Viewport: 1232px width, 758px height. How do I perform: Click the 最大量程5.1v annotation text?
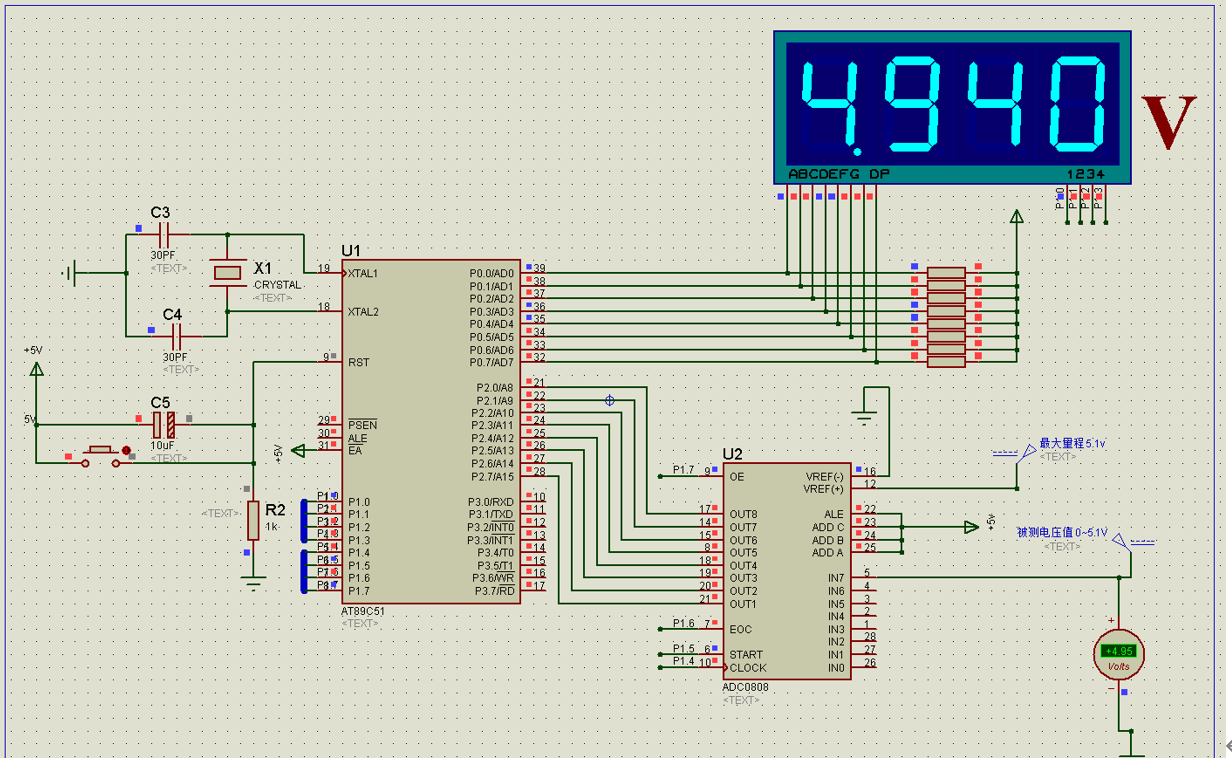pos(1073,443)
